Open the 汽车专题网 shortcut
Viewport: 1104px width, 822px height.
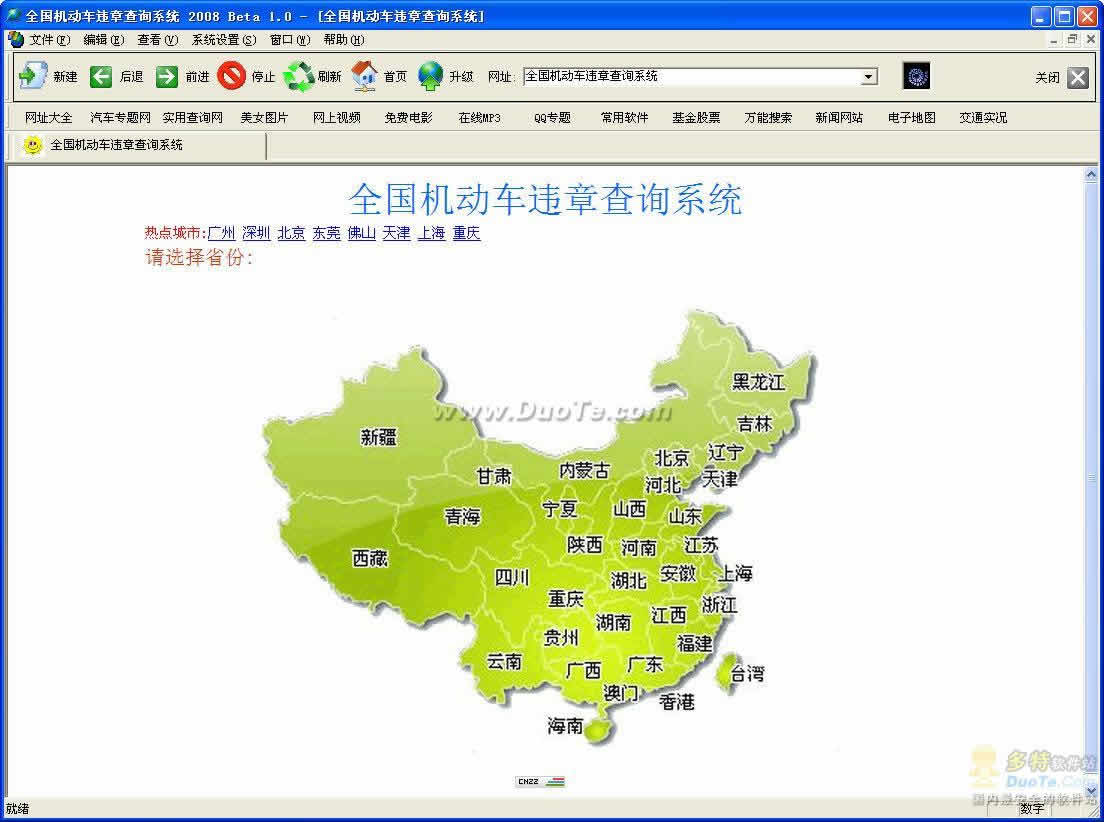[120, 118]
